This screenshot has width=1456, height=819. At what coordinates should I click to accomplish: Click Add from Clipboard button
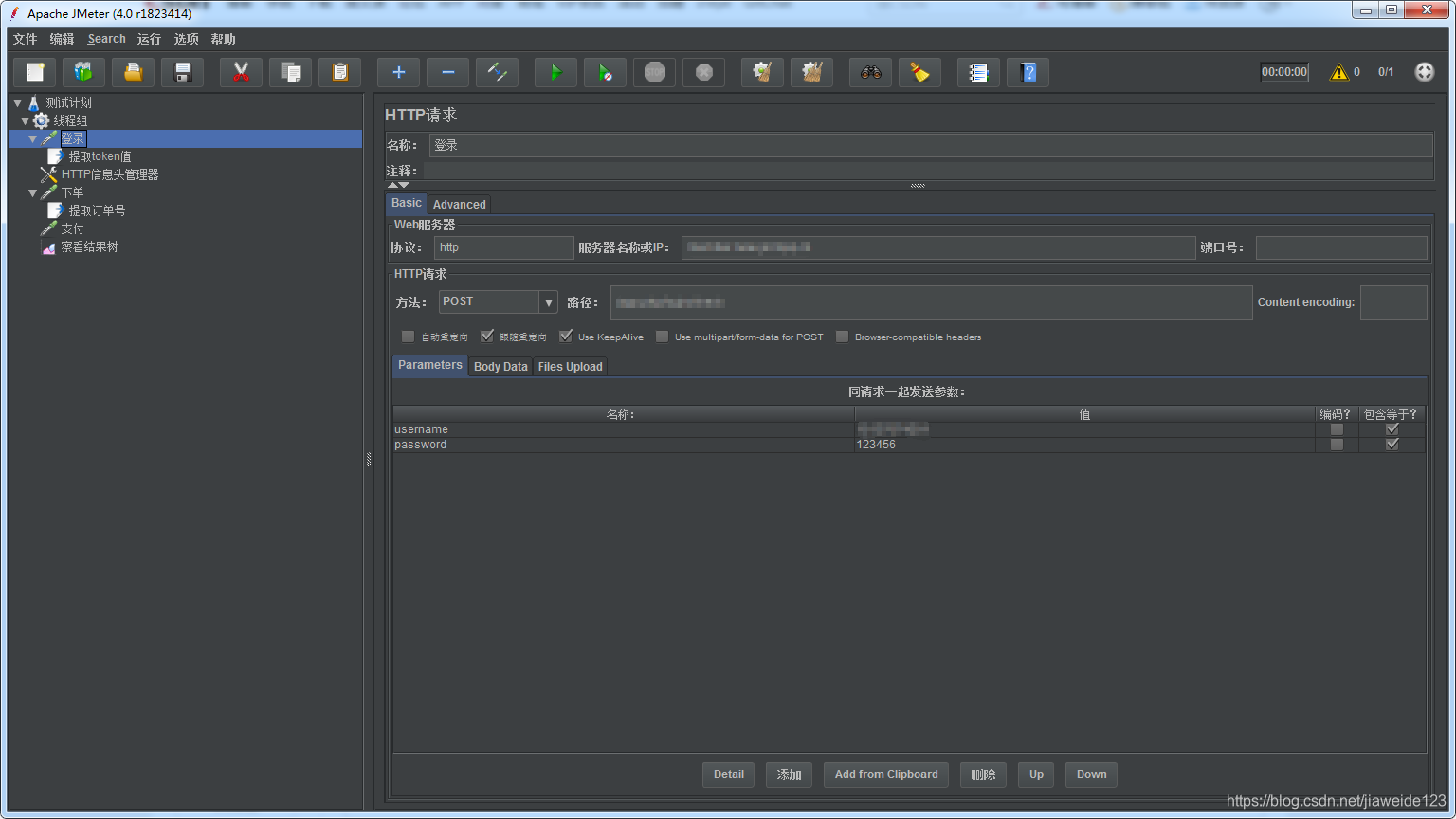[x=886, y=774]
